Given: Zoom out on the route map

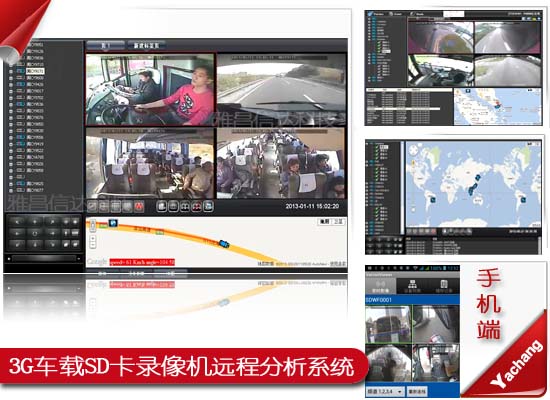Looking at the screenshot, I should click(x=93, y=245).
